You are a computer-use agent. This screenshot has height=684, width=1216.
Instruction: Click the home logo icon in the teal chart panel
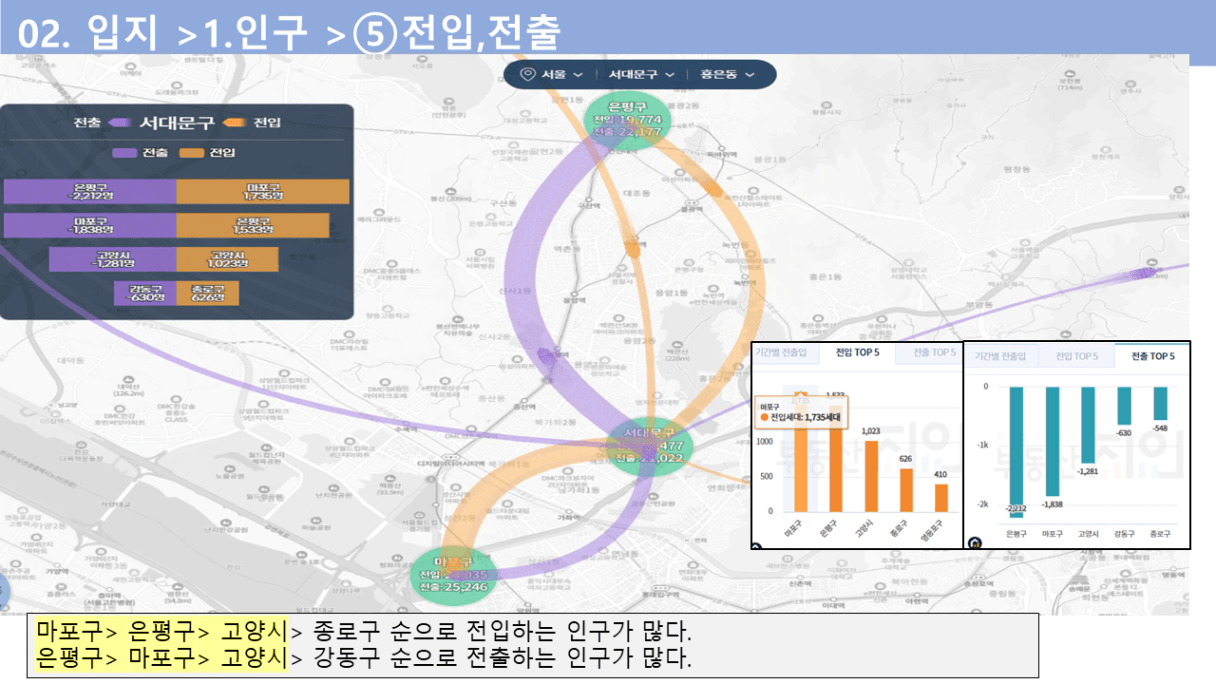click(x=975, y=543)
